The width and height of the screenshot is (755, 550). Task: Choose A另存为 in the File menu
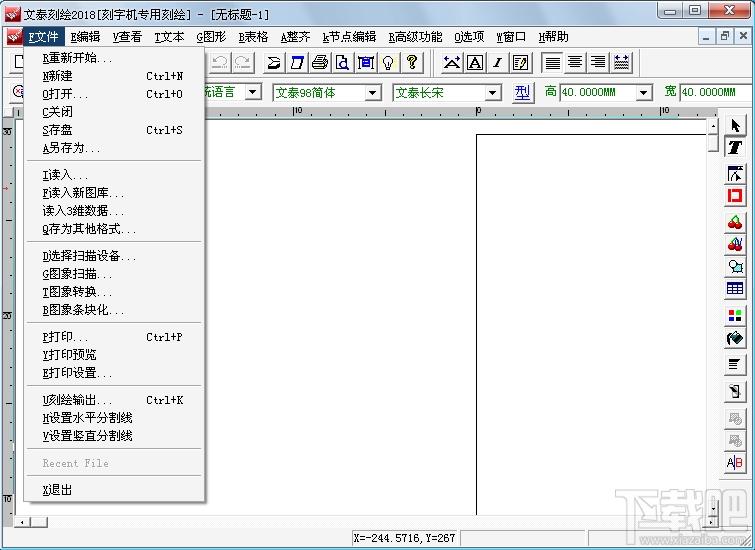pyautogui.click(x=115, y=148)
